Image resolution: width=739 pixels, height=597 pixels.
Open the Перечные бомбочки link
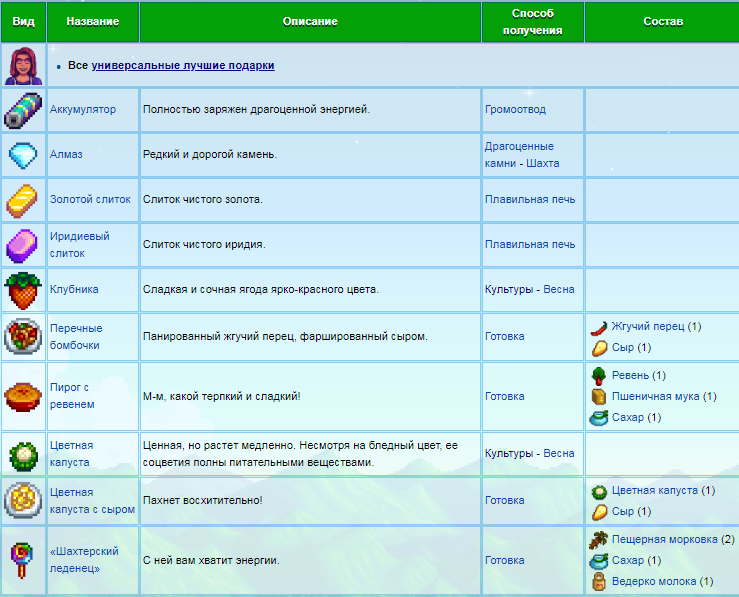click(76, 336)
